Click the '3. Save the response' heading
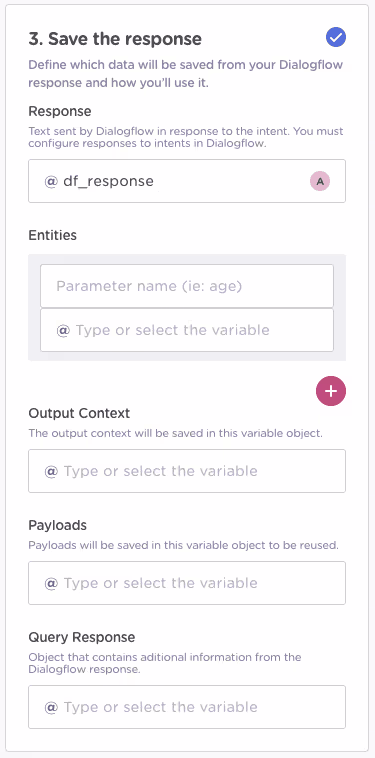 click(x=115, y=39)
